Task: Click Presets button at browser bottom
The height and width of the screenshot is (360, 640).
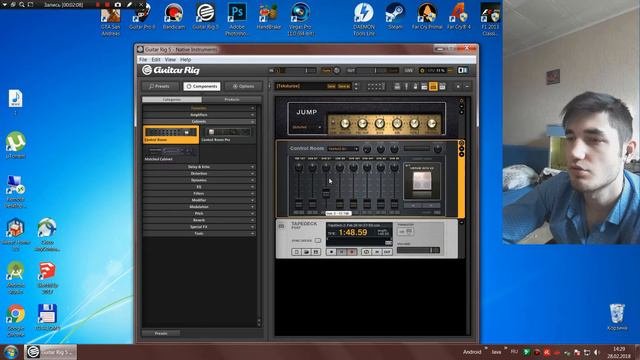Action: [x=161, y=333]
